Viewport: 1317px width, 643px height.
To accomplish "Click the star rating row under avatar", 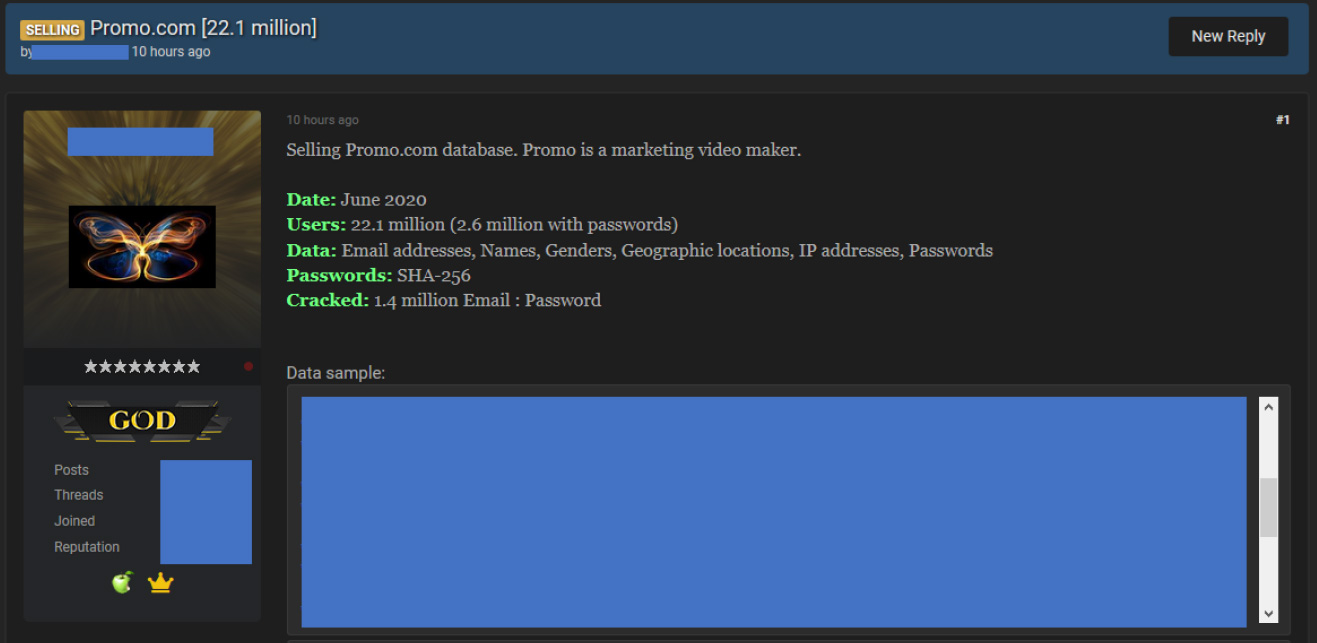I will point(142,367).
